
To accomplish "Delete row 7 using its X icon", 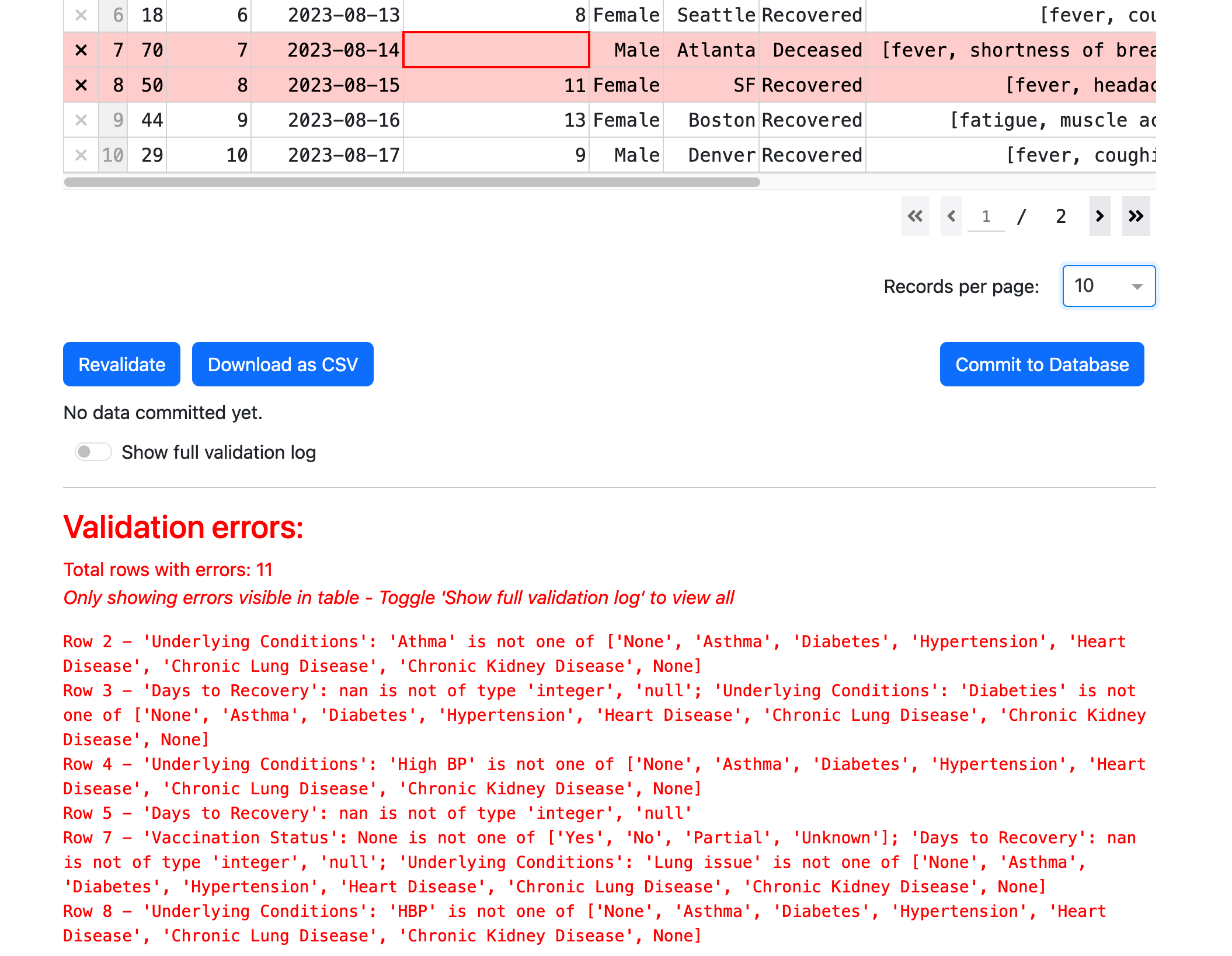I will coord(81,50).
